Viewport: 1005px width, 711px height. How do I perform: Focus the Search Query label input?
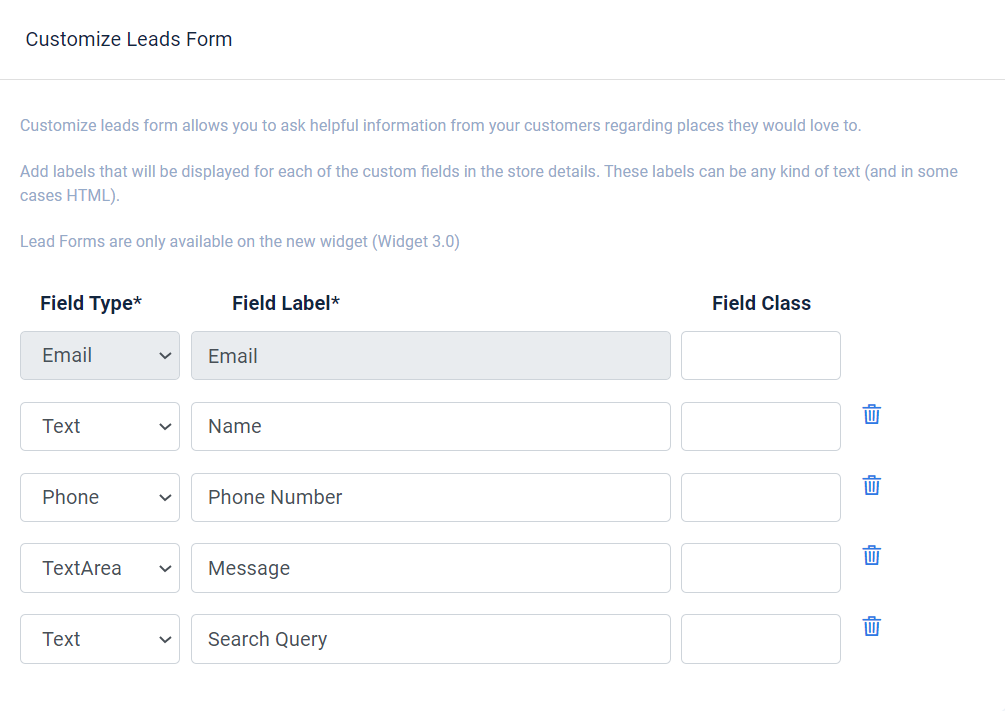[430, 639]
